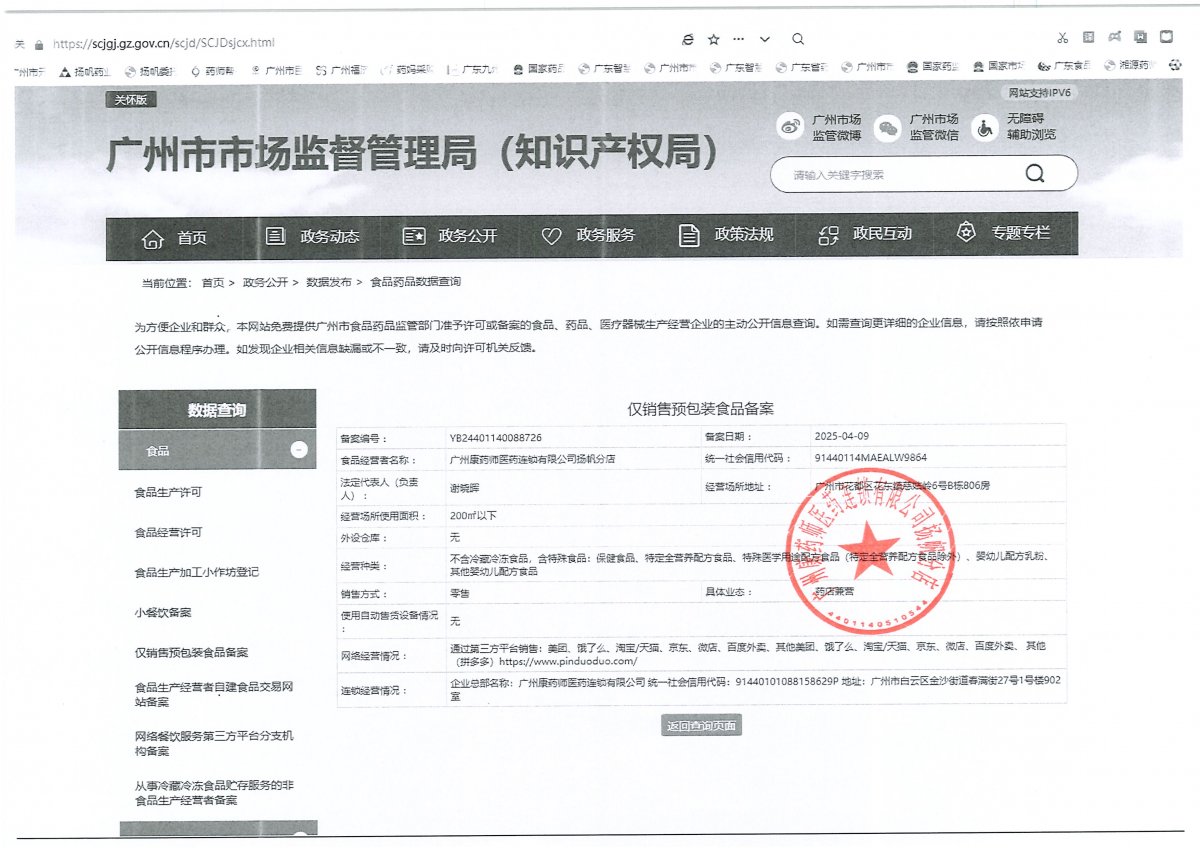The height and width of the screenshot is (848, 1200).
Task: Click the star-card icon beside 政务公开
Action: tap(414, 236)
